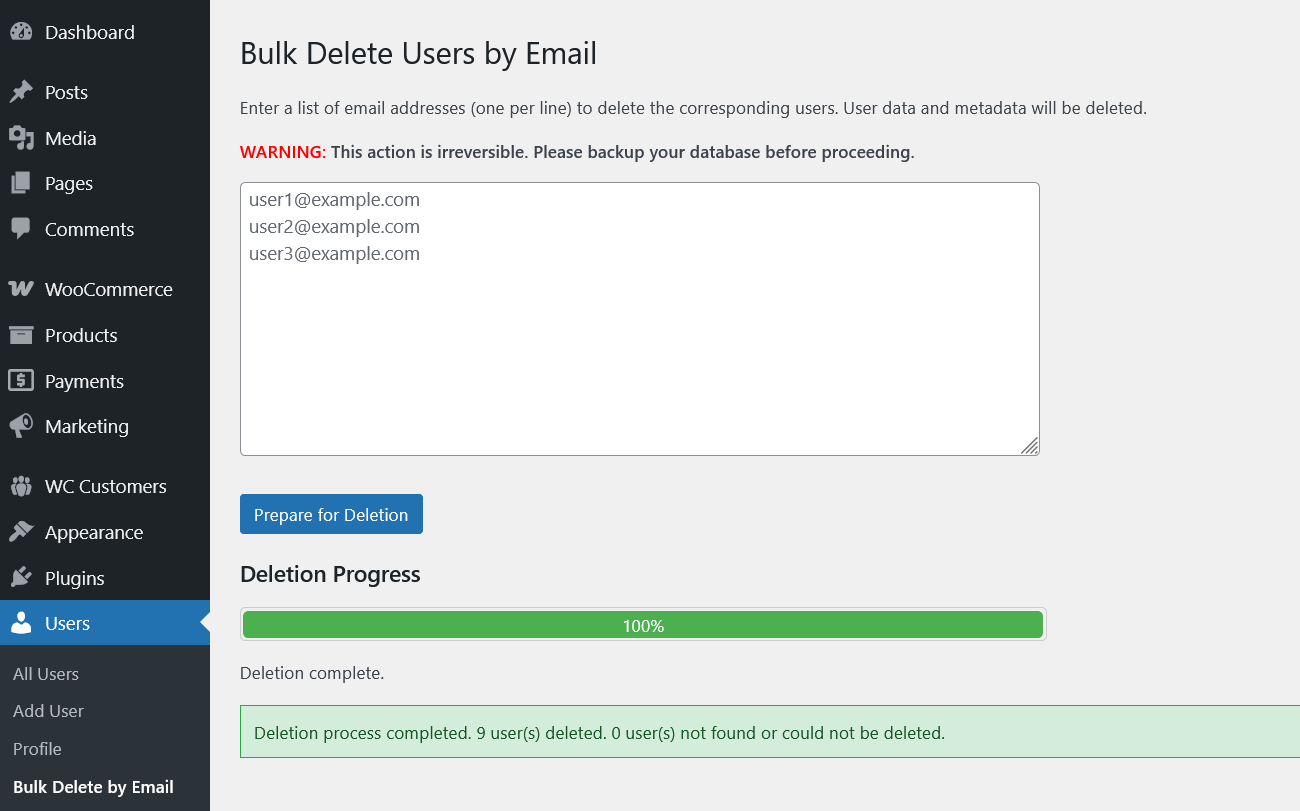Open the Users menu item

[67, 623]
